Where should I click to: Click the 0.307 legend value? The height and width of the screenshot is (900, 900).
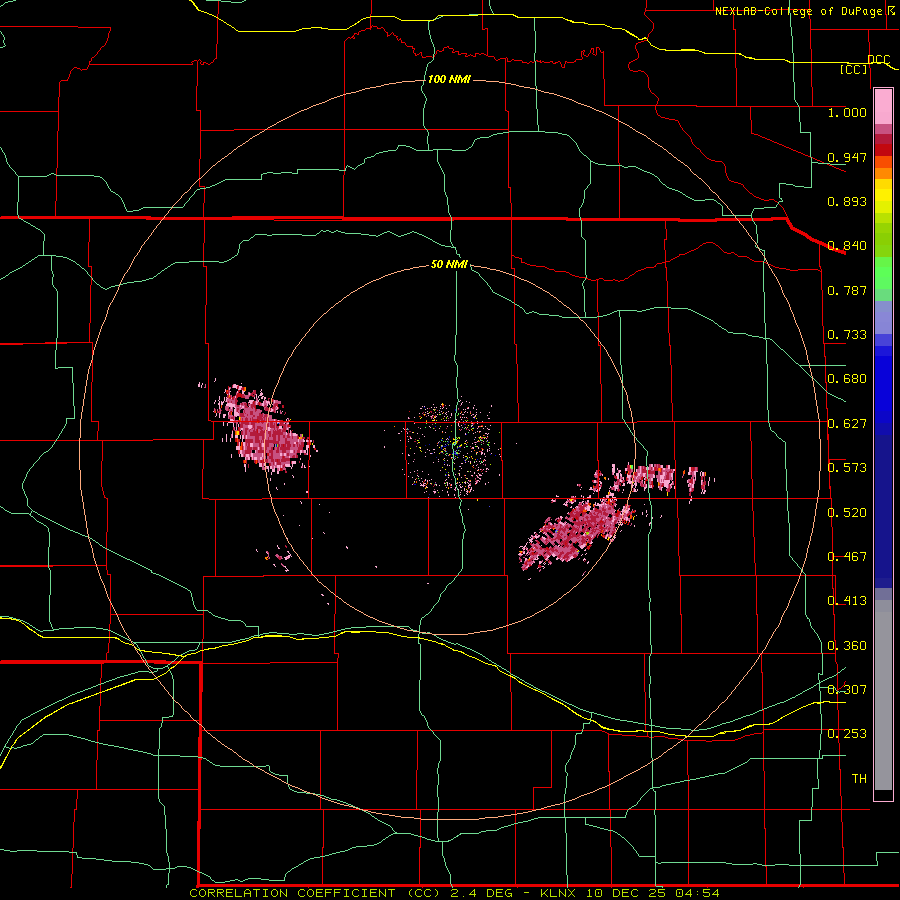pyautogui.click(x=847, y=689)
